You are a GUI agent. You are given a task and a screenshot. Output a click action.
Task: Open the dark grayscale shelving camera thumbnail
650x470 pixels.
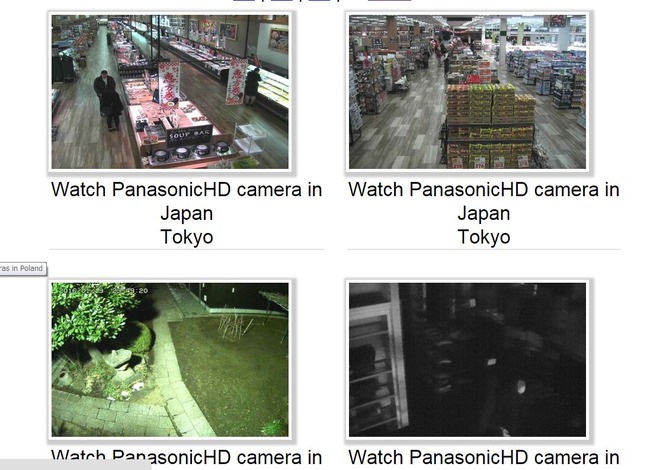[468, 359]
